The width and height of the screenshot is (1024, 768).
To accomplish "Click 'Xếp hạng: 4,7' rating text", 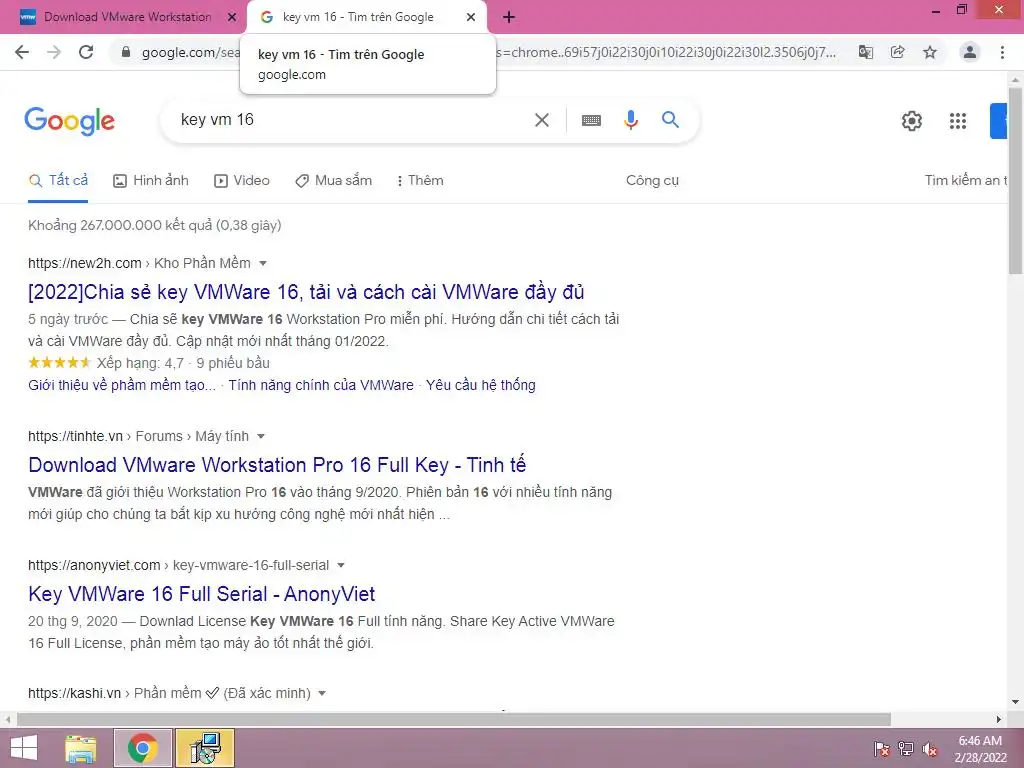I will 140,363.
